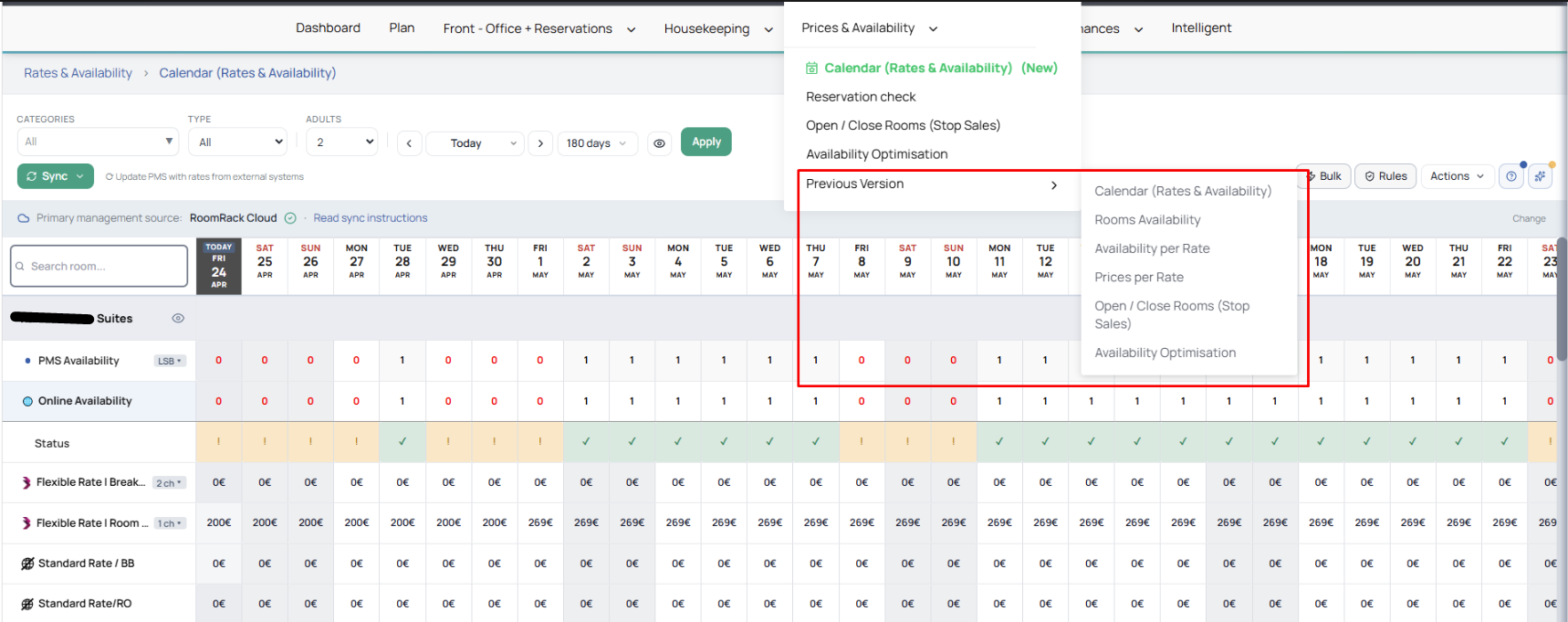Click the Standard Rate / BB offline icon
Image resolution: width=1568 pixels, height=622 pixels.
tap(27, 564)
